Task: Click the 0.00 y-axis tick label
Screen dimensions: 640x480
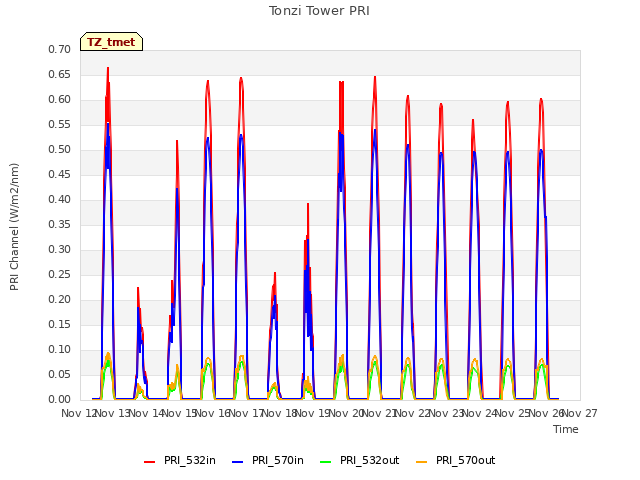Action: click(60, 399)
